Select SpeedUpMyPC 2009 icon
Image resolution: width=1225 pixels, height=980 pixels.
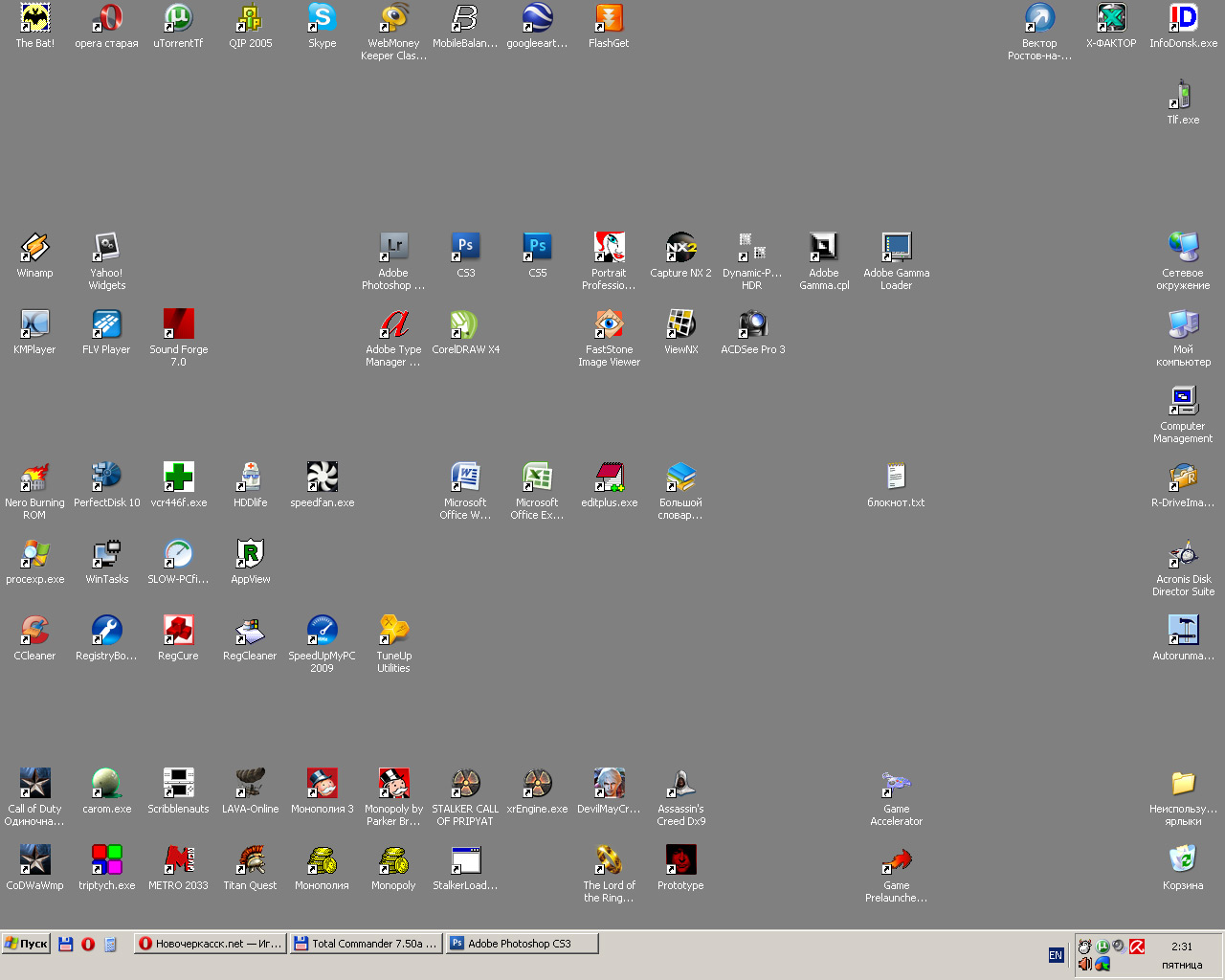(323, 630)
